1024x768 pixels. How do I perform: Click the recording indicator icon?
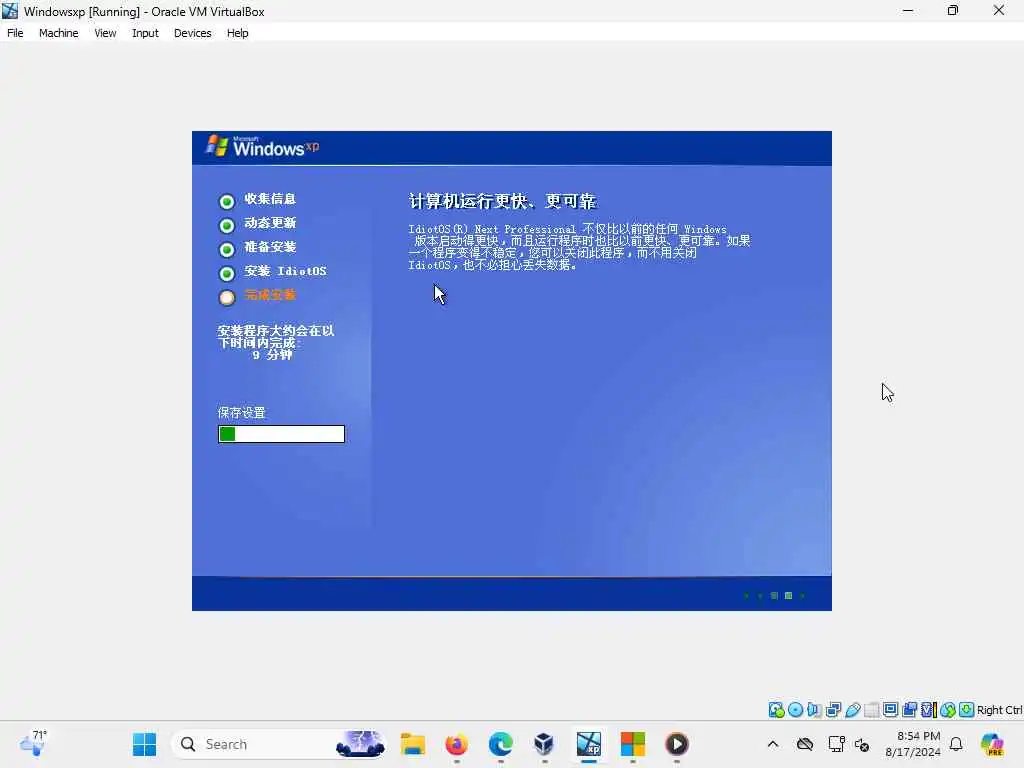[x=909, y=710]
